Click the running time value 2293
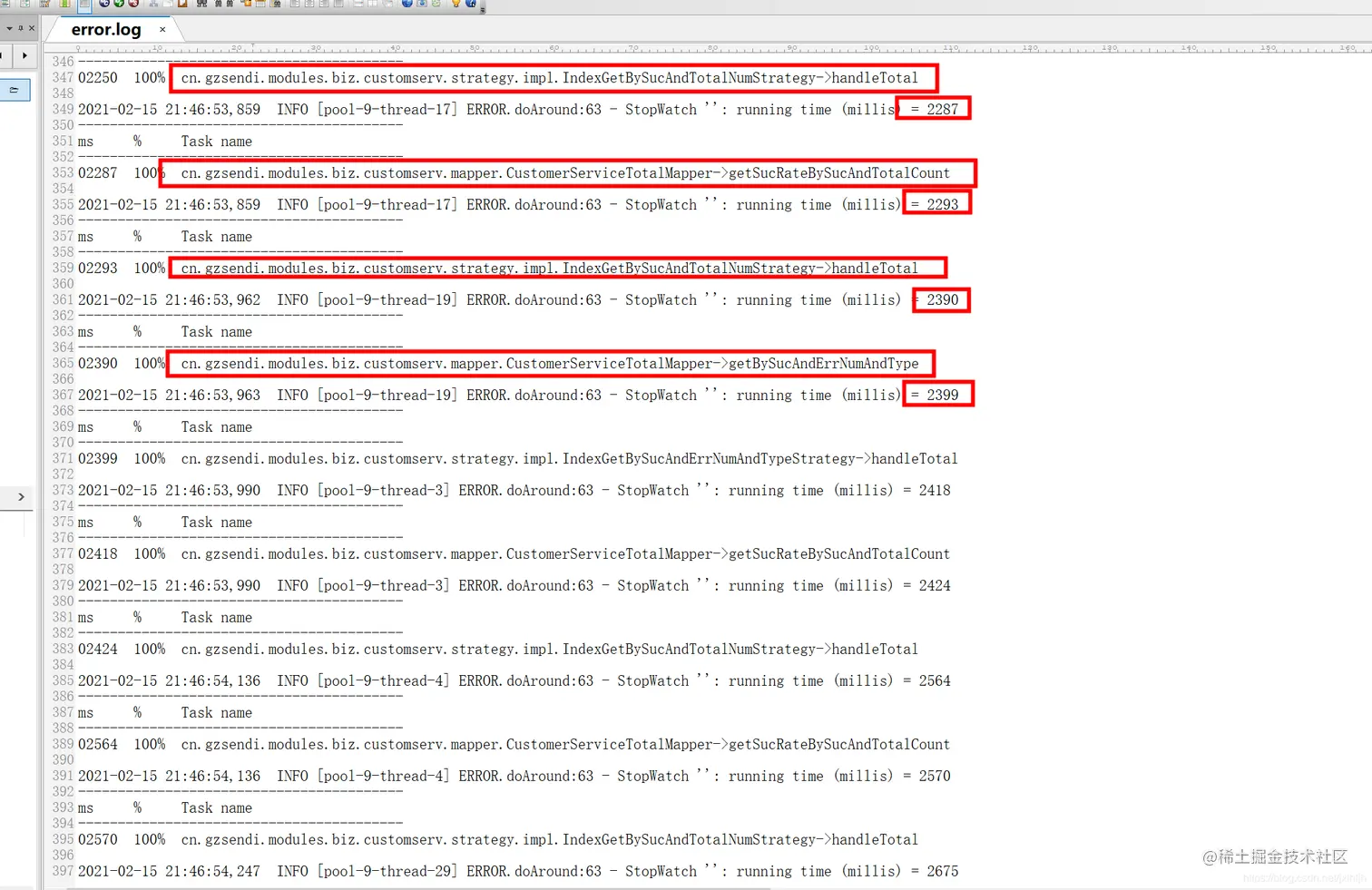 (943, 205)
